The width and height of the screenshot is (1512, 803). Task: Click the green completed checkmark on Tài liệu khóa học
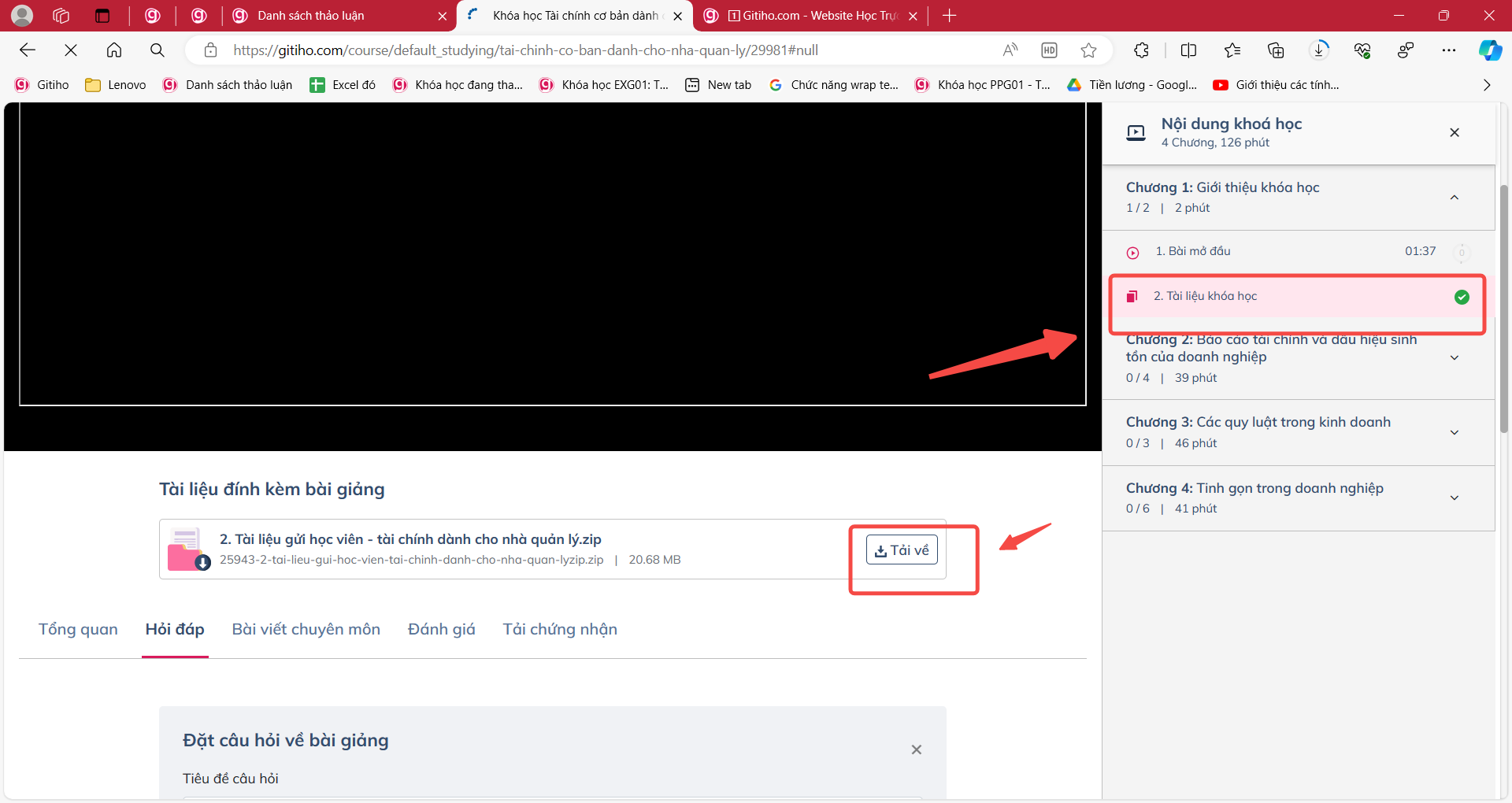click(x=1462, y=297)
